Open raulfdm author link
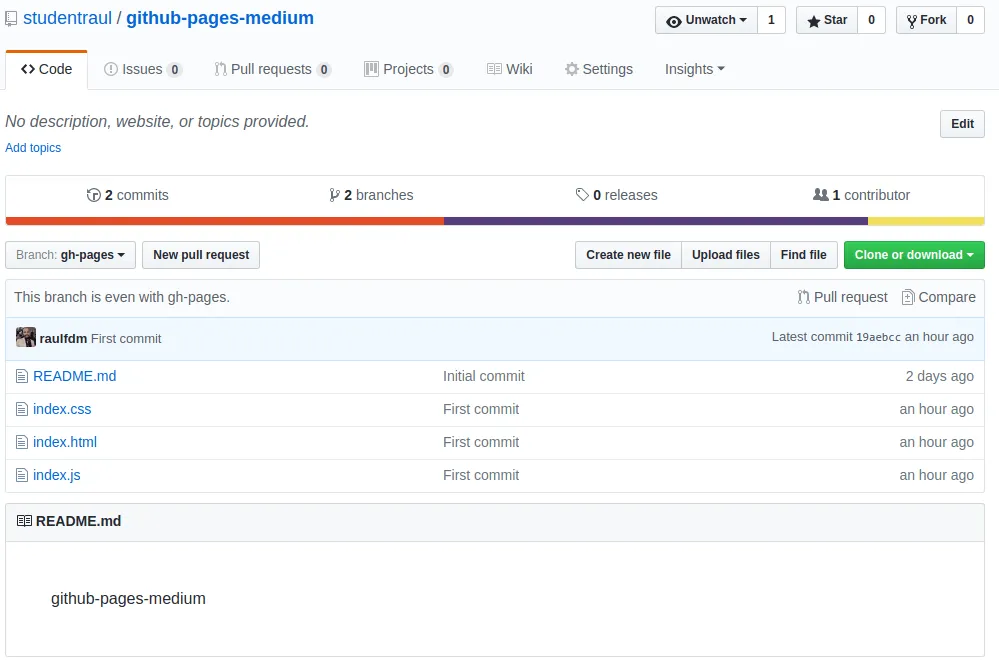 [63, 338]
